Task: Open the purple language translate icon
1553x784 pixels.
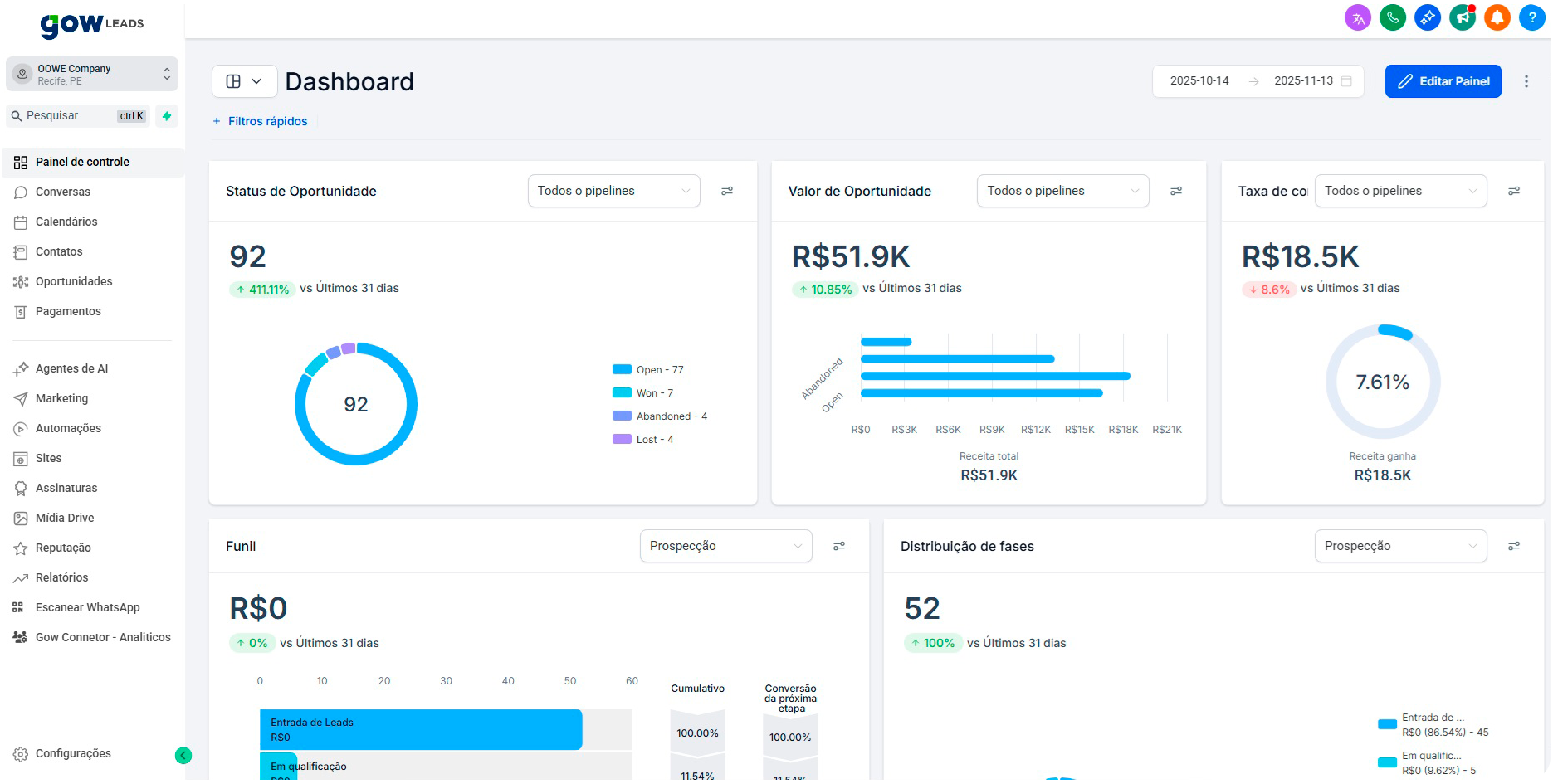Action: [x=1357, y=17]
